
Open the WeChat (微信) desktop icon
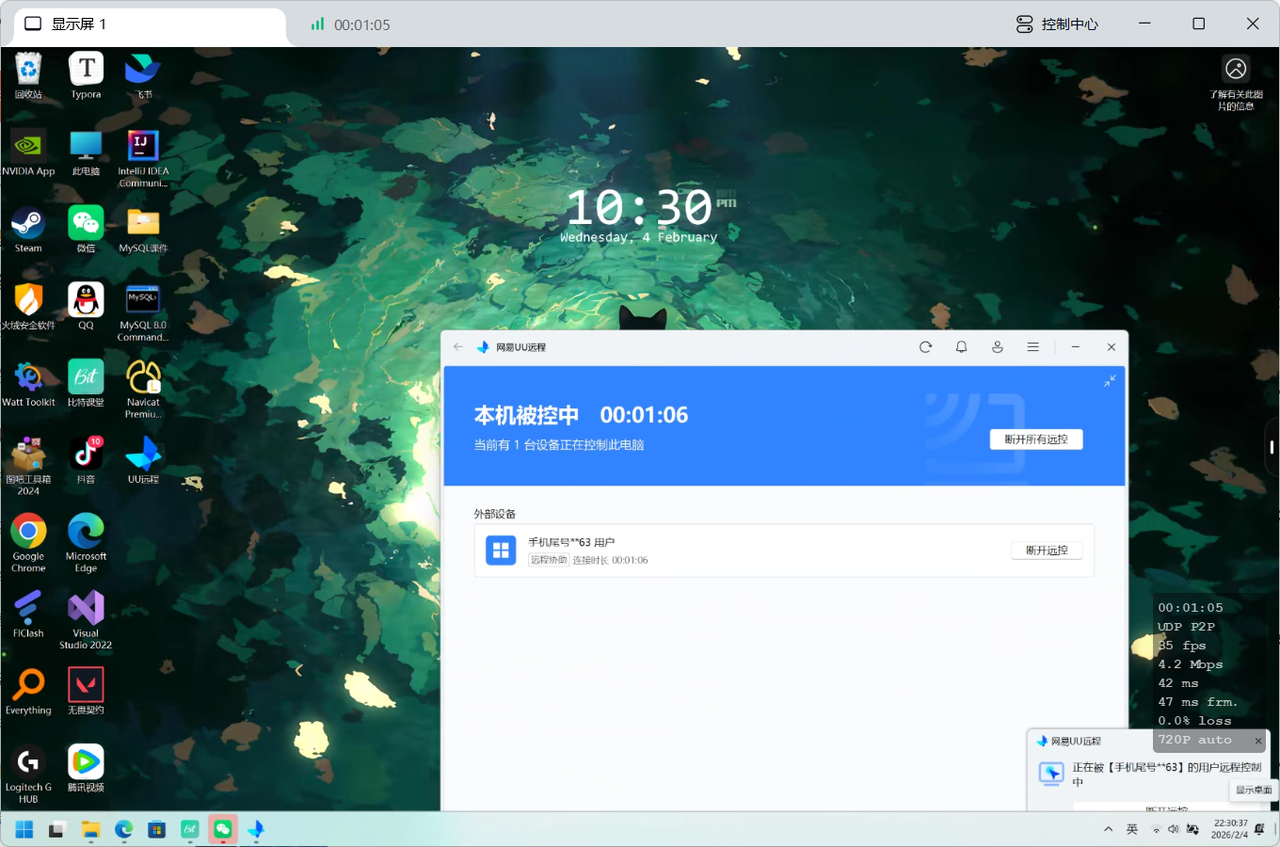pyautogui.click(x=86, y=230)
